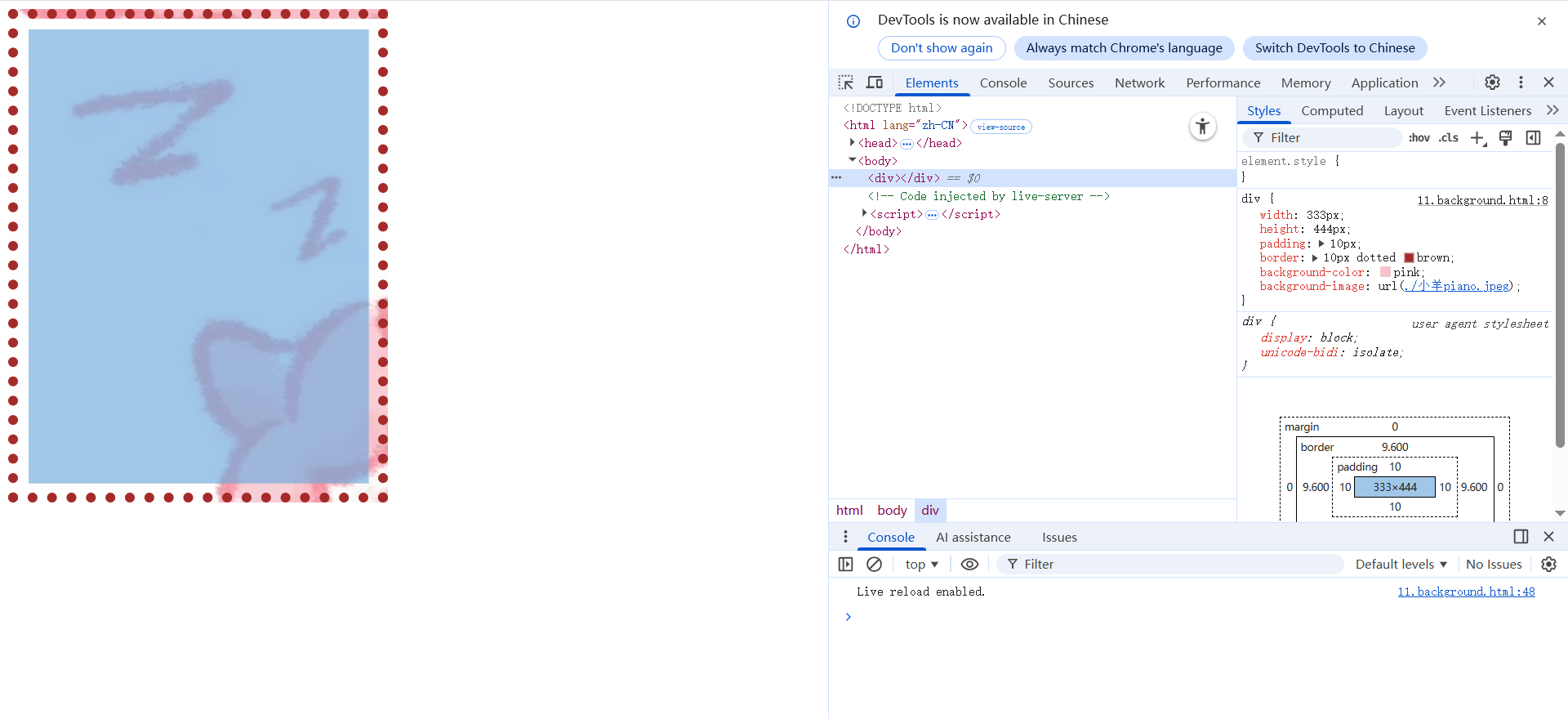Open the Layout tab
The width and height of the screenshot is (1568, 719).
1403,111
